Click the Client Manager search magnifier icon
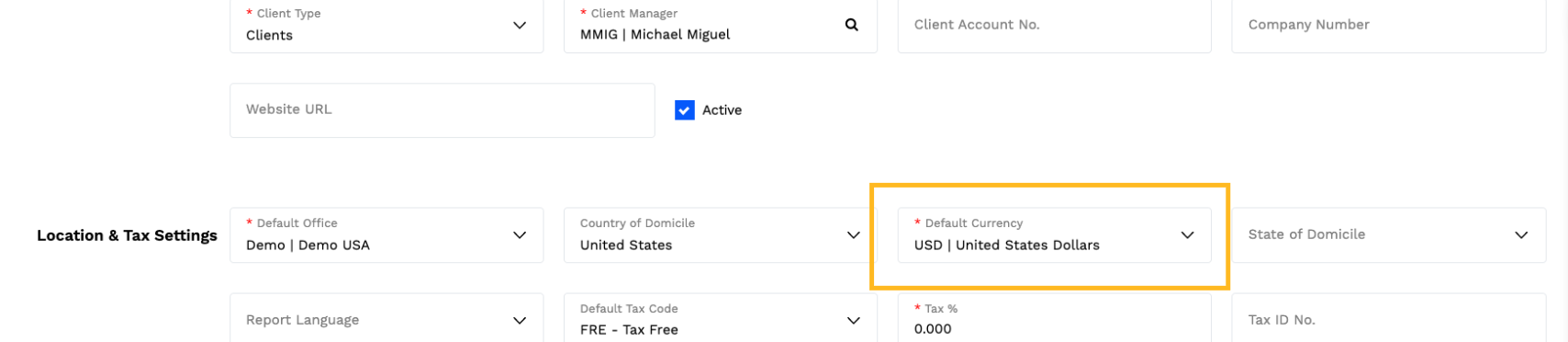The height and width of the screenshot is (342, 1568). click(x=851, y=25)
